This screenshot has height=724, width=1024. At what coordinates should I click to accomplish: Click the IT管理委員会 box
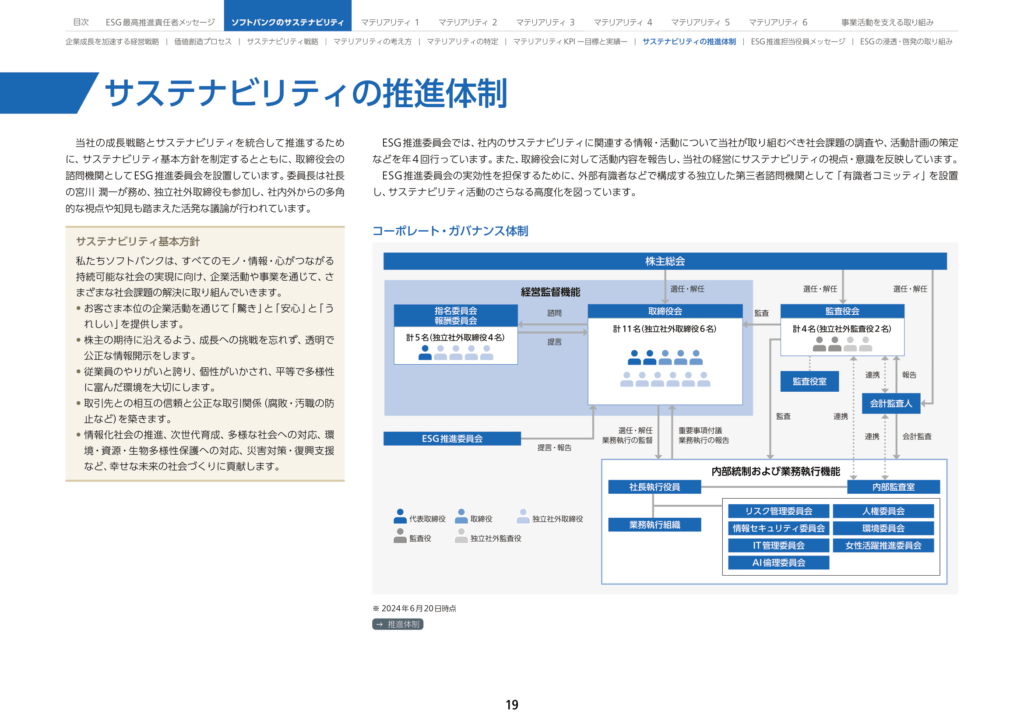coord(778,545)
